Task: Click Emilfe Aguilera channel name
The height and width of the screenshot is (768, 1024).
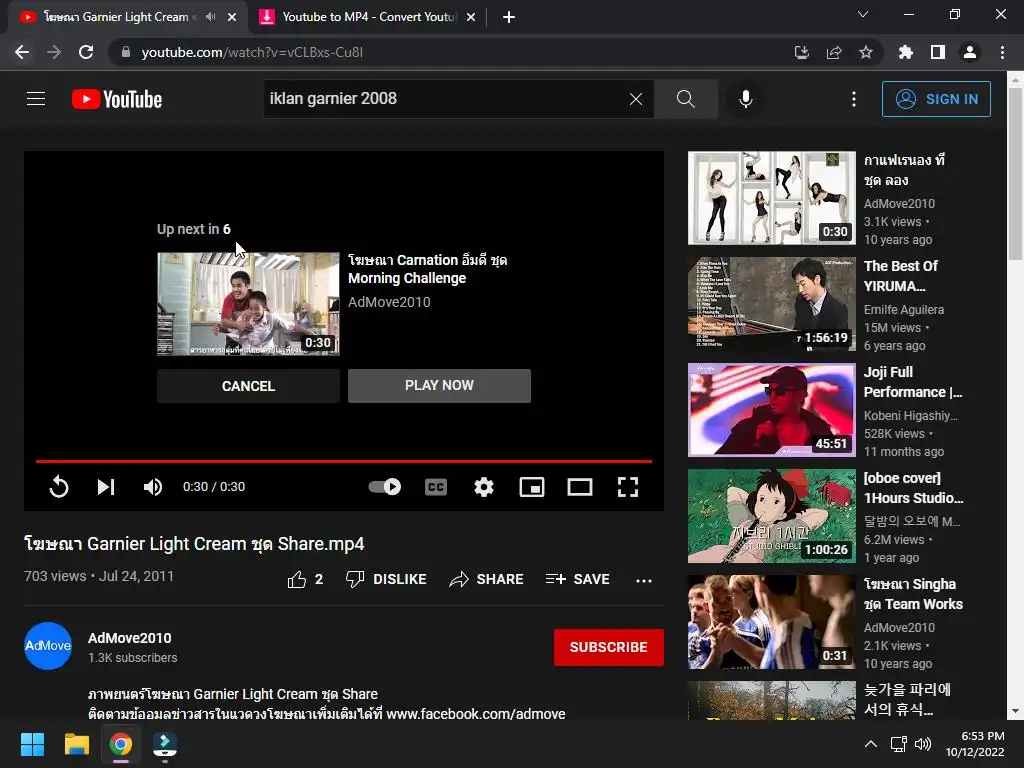Action: pyautogui.click(x=903, y=310)
